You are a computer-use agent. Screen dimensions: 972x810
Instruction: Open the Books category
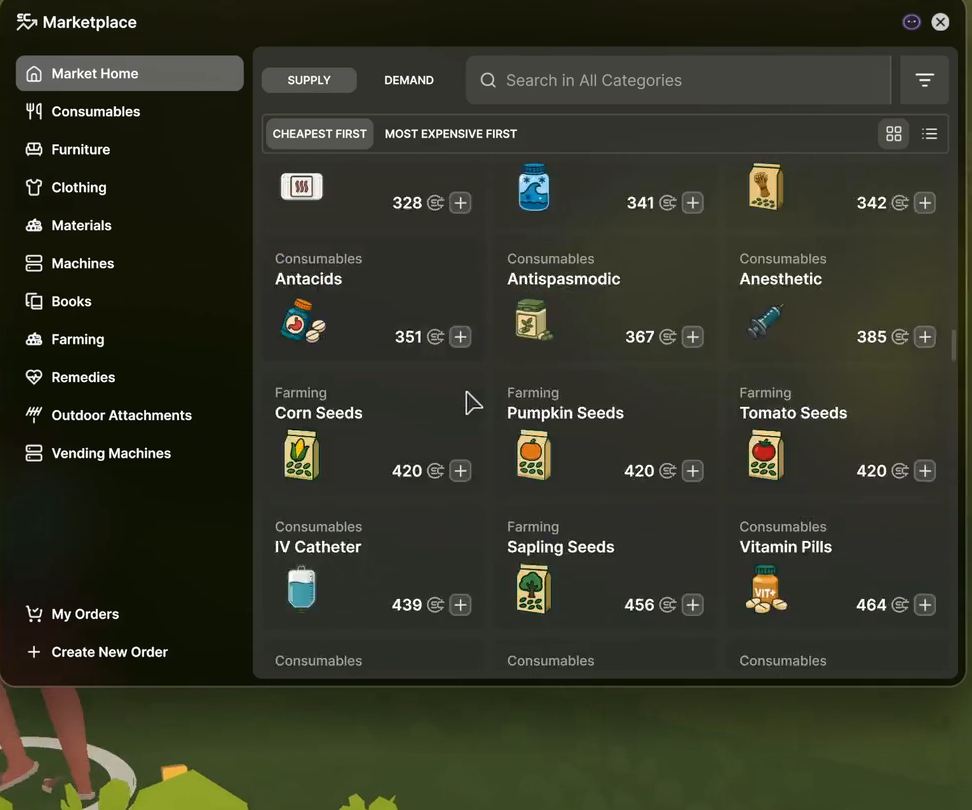[x=130, y=301]
